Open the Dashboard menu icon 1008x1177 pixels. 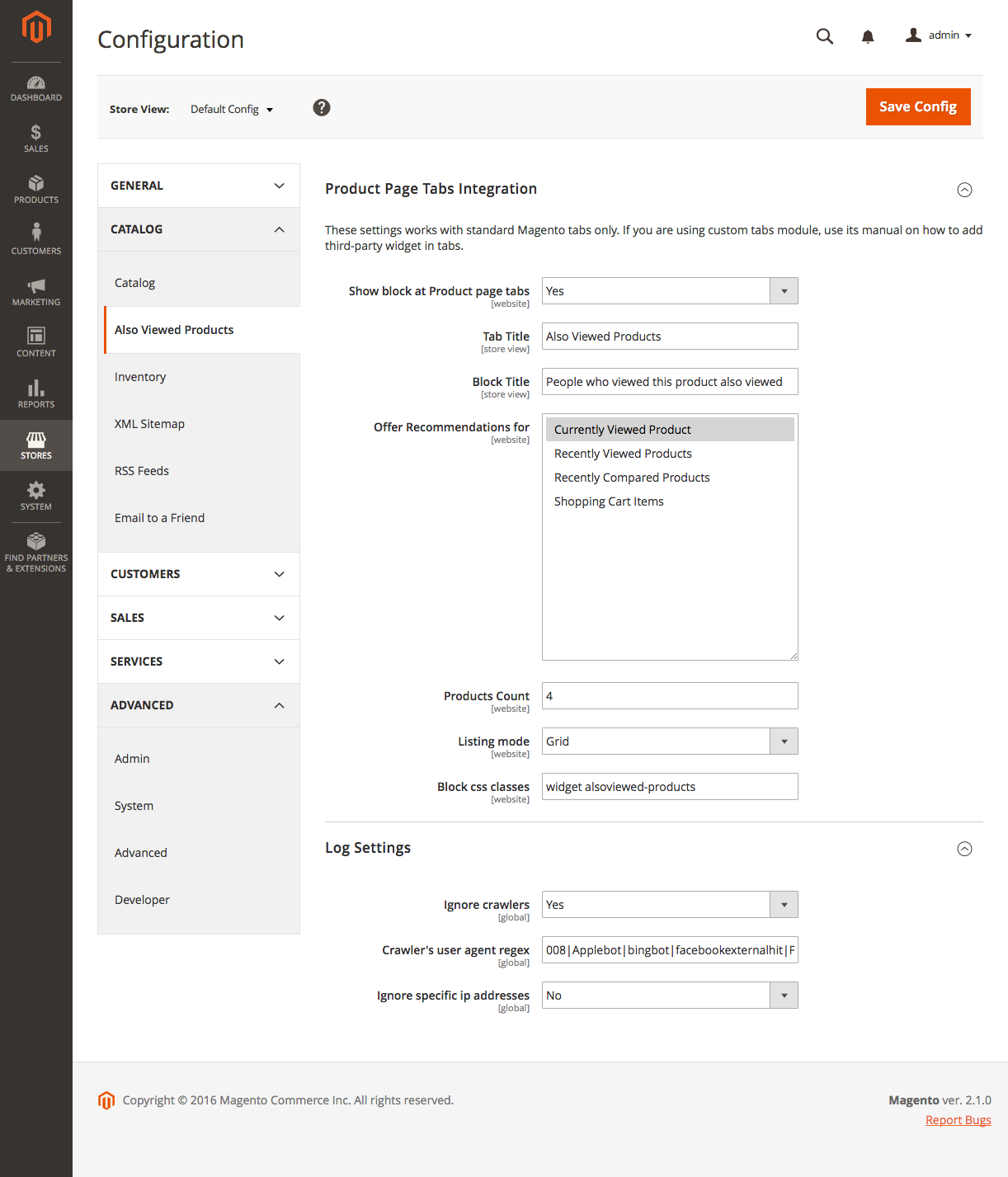(x=36, y=88)
